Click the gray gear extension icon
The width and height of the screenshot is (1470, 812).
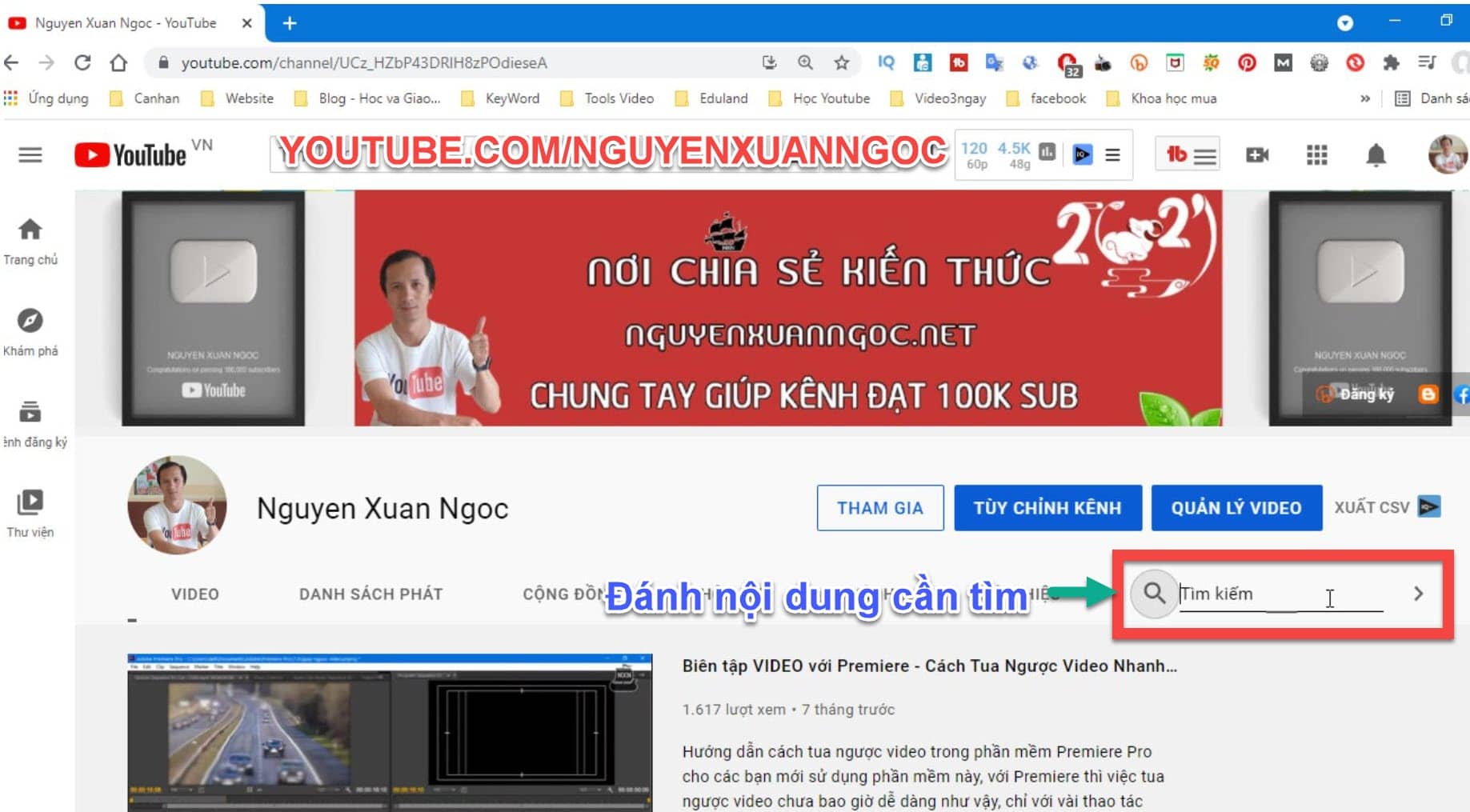(1319, 62)
